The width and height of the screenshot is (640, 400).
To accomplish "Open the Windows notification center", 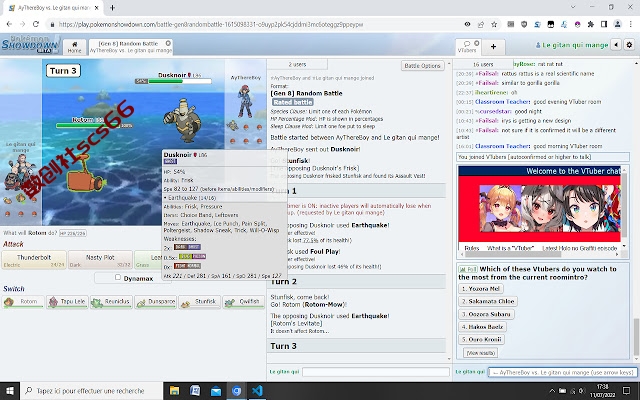I will point(627,391).
